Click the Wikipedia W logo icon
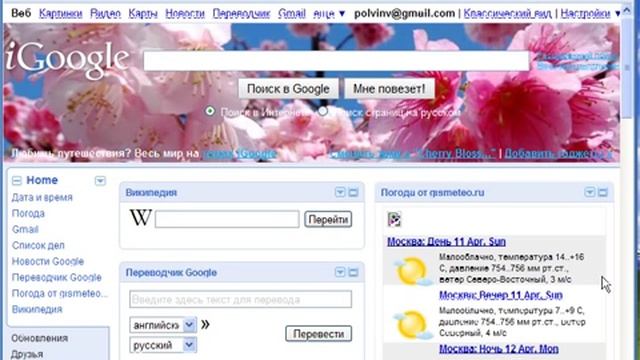Image resolution: width=640 pixels, height=360 pixels. (140, 218)
